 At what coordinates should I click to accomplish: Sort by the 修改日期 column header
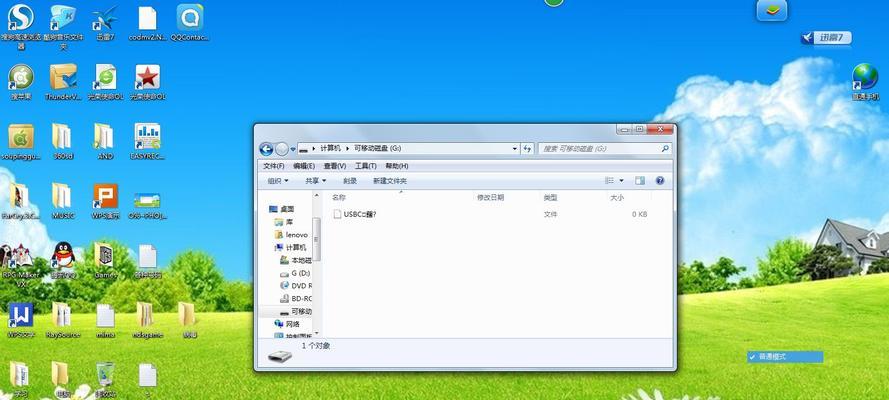tap(506, 197)
